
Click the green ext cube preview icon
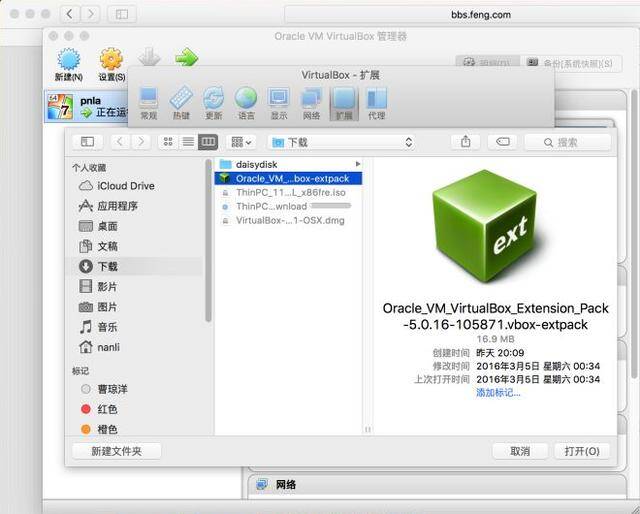point(487,226)
